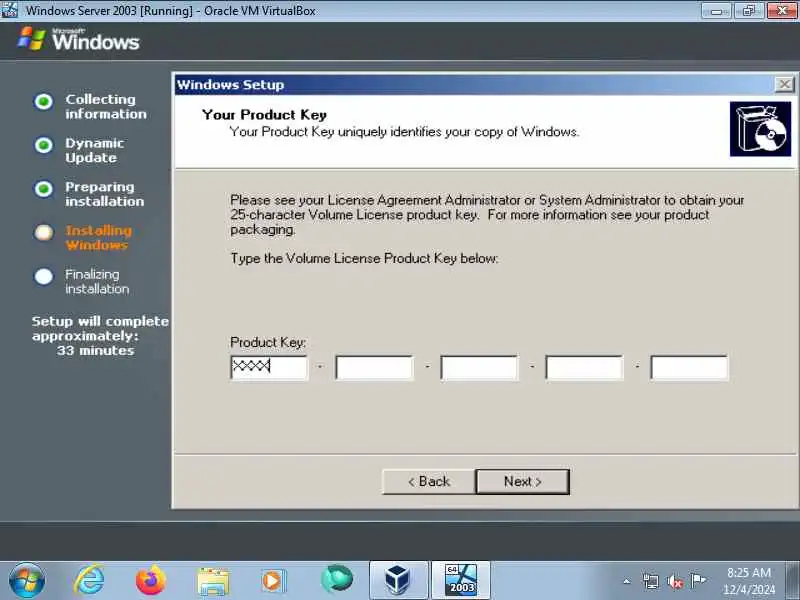Image resolution: width=800 pixels, height=600 pixels.
Task: Click the Show desktop button
Action: click(793, 581)
